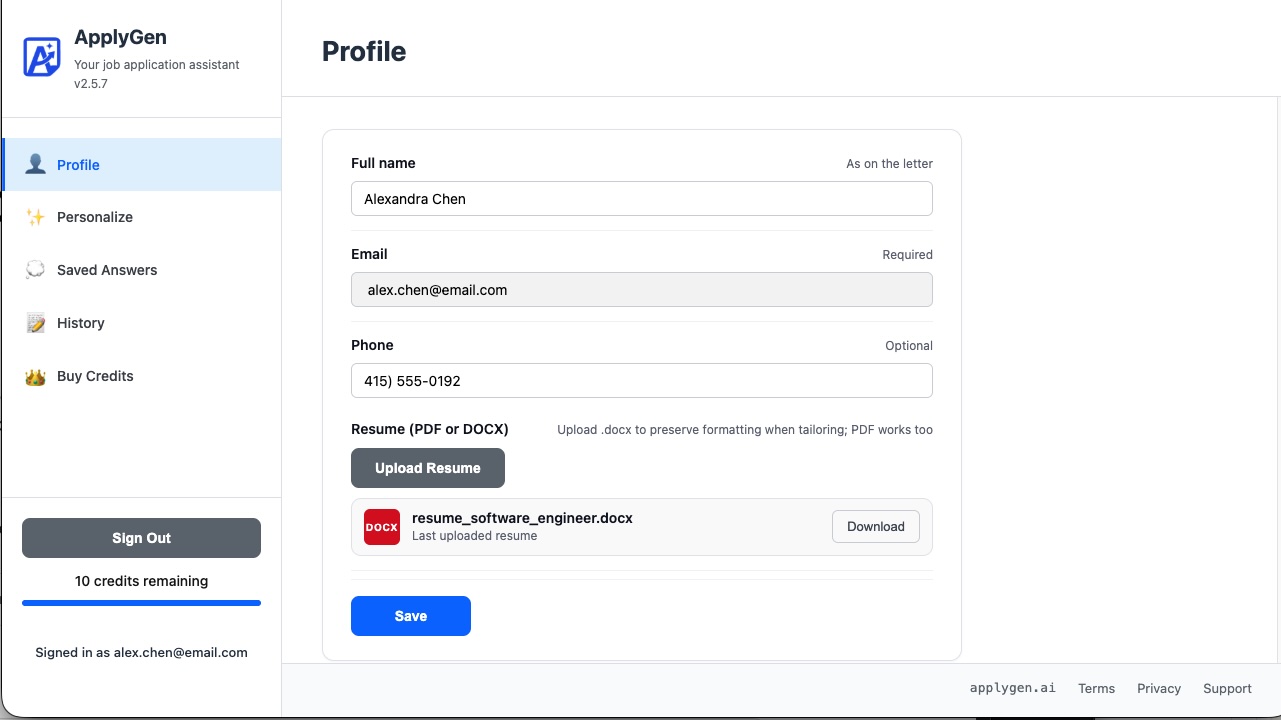Click the Upload Resume button
The image size is (1281, 720).
click(x=428, y=468)
